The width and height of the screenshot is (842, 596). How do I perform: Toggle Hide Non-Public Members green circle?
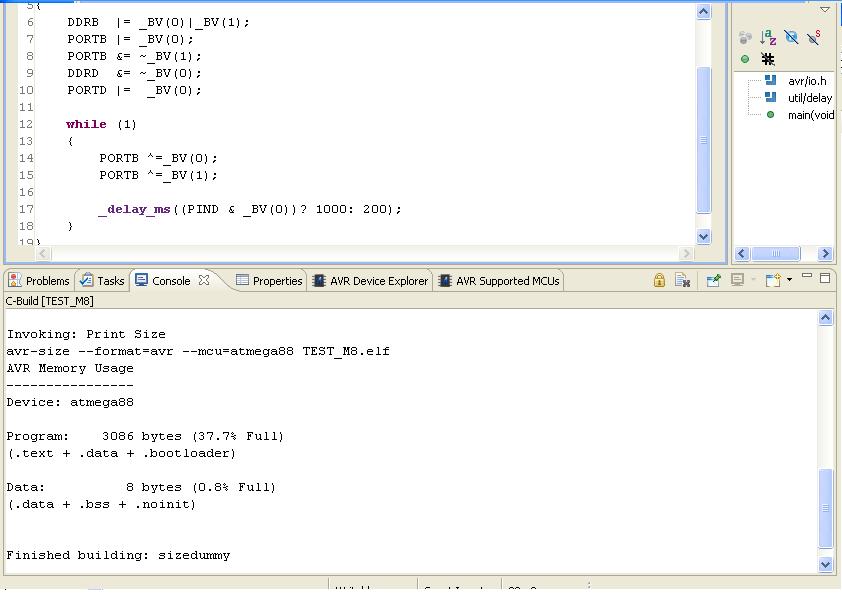(x=745, y=59)
